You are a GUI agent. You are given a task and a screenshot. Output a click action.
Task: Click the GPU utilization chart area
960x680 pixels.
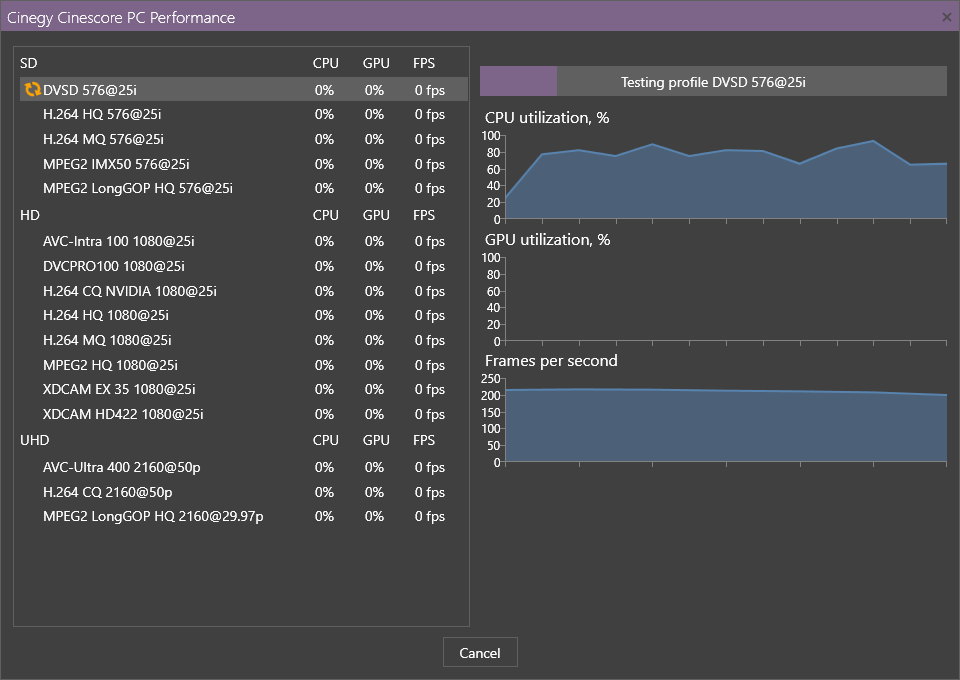pyautogui.click(x=726, y=299)
